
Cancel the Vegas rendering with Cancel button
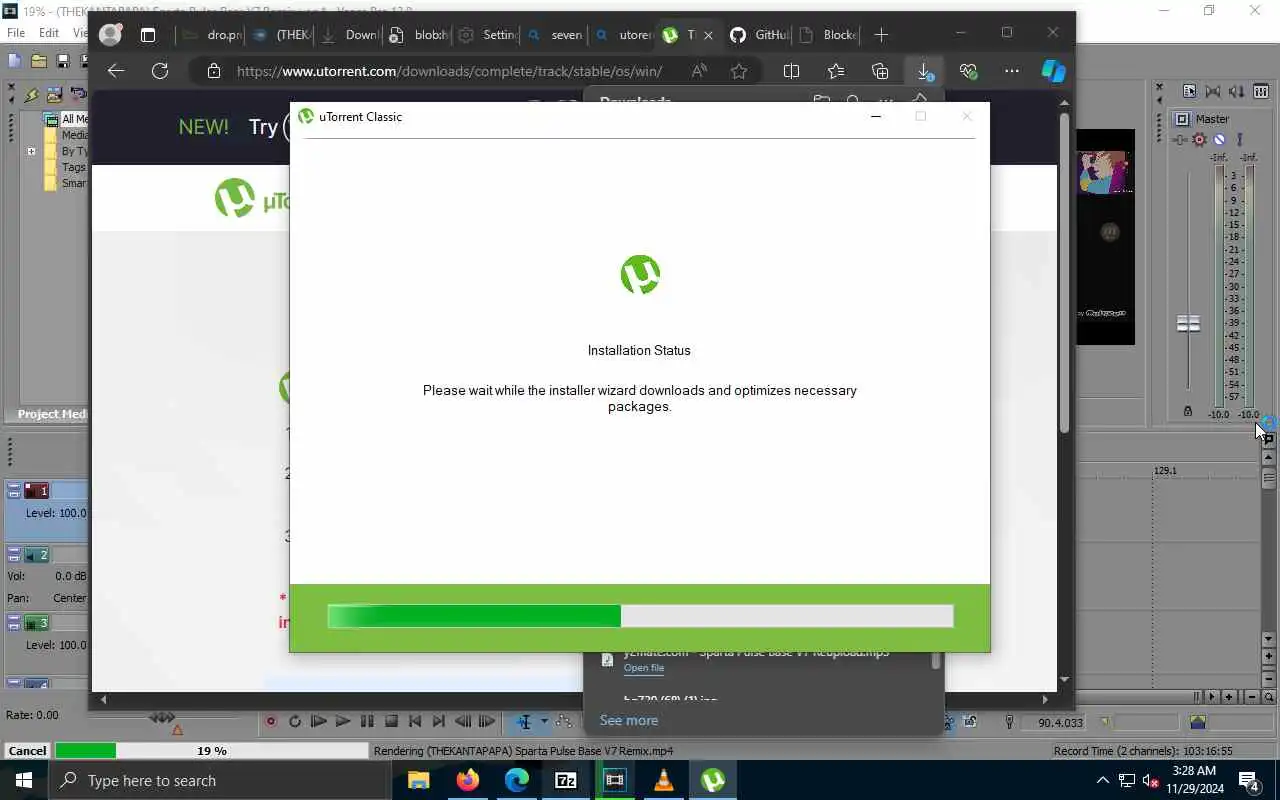[x=27, y=751]
